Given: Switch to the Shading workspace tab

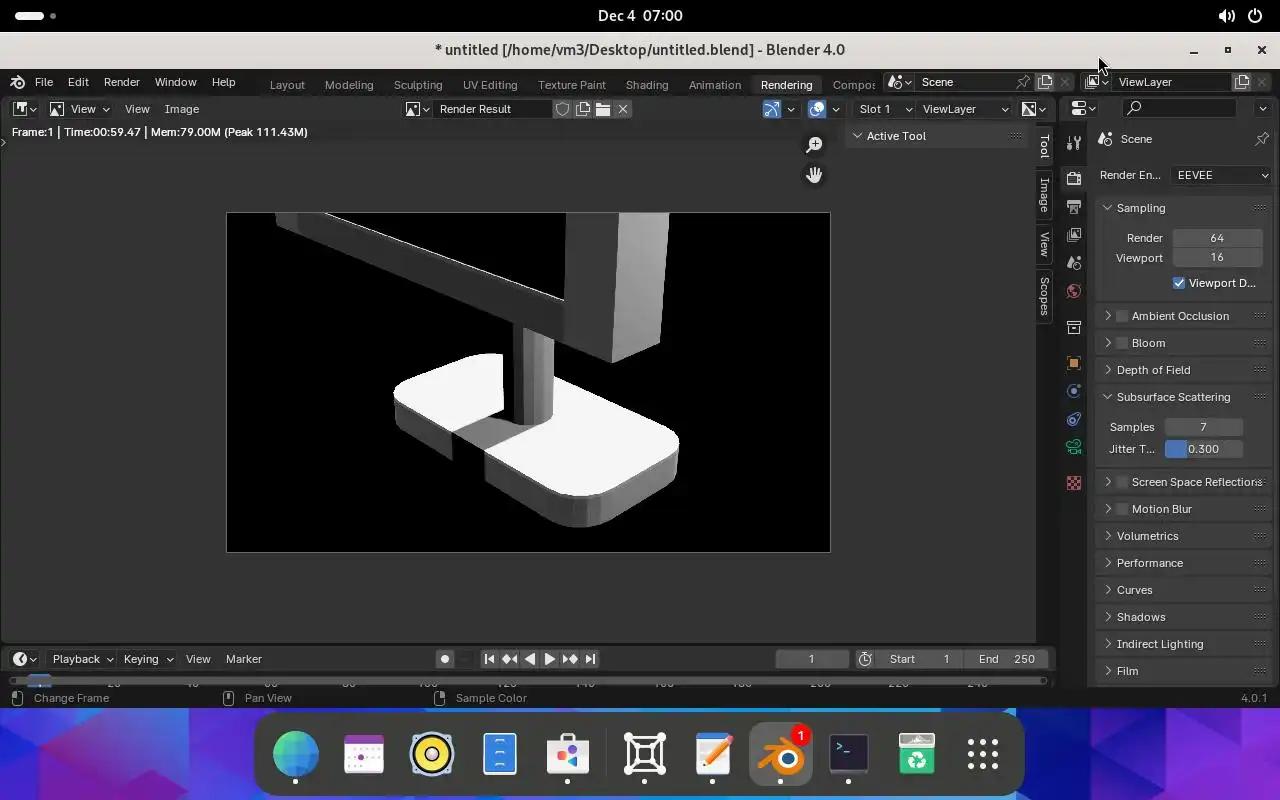Looking at the screenshot, I should click(647, 85).
